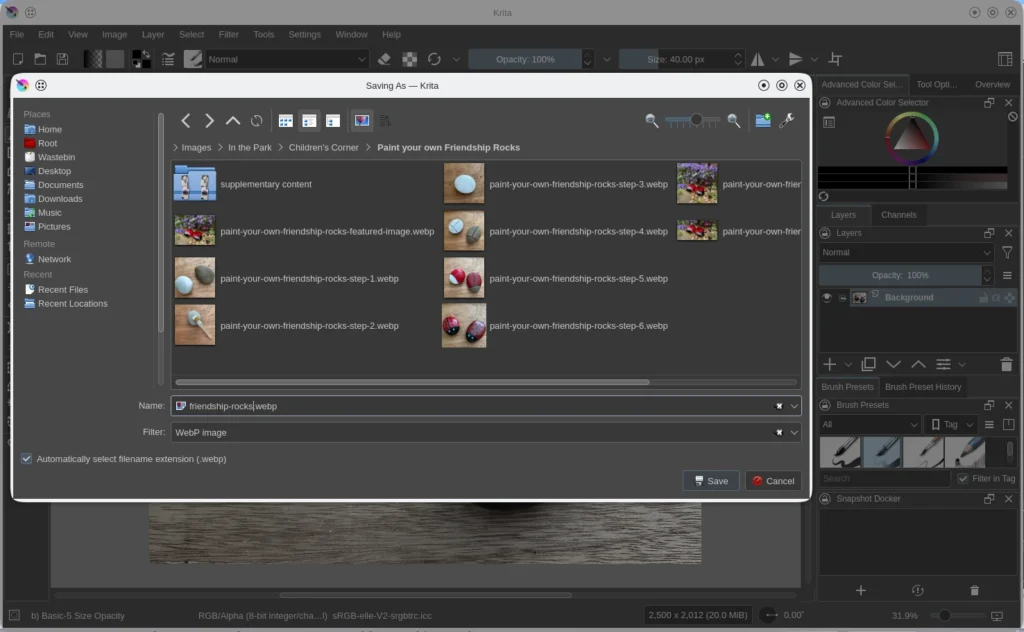Screen dimensions: 1024x632
Task: Go to Children's Corner breadcrumb
Action: (323, 148)
